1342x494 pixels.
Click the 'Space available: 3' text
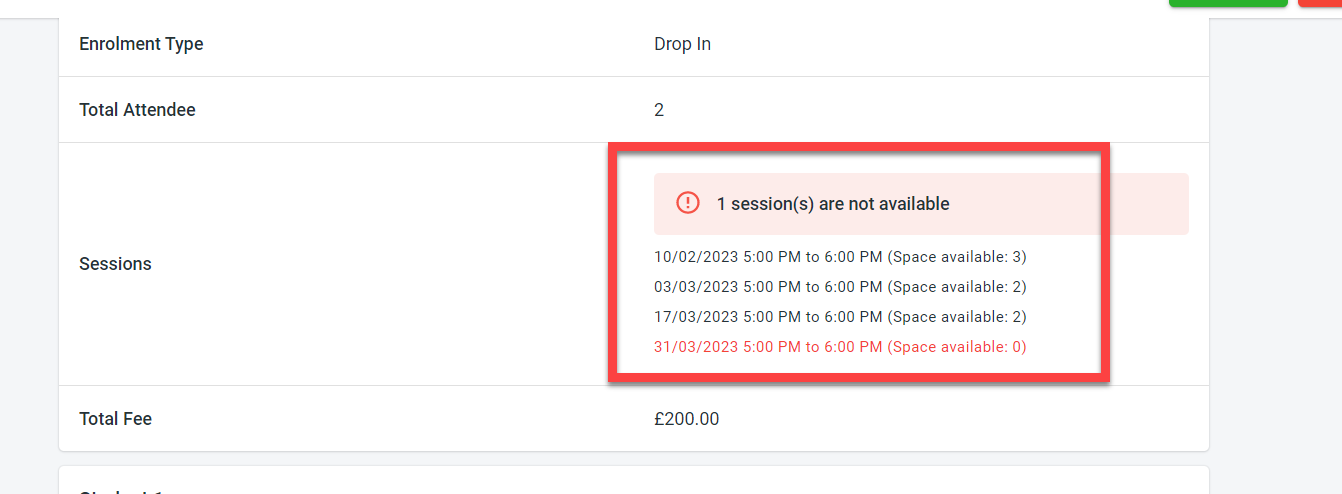pyautogui.click(x=957, y=257)
